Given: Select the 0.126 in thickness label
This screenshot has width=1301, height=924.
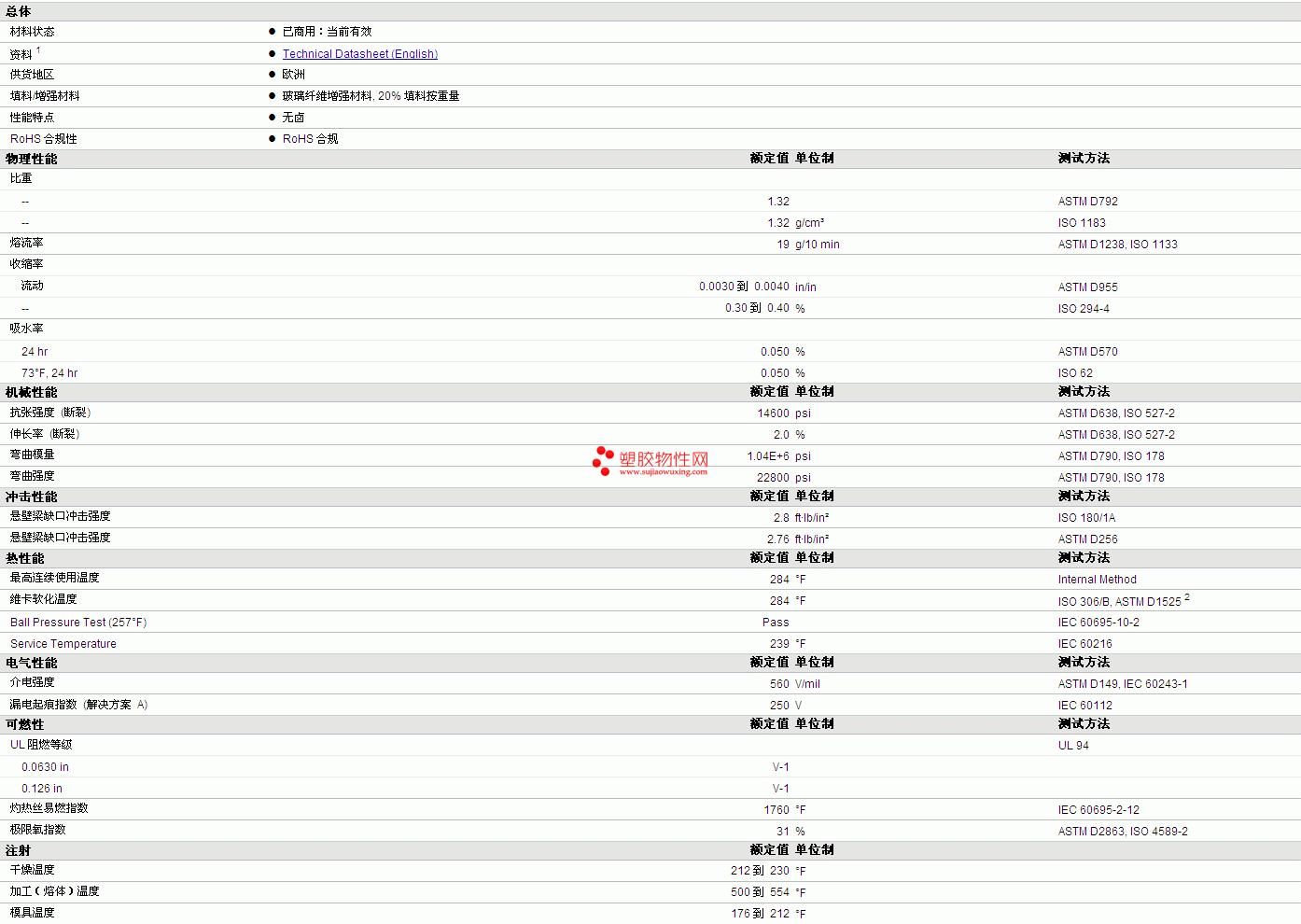Looking at the screenshot, I should 42,789.
